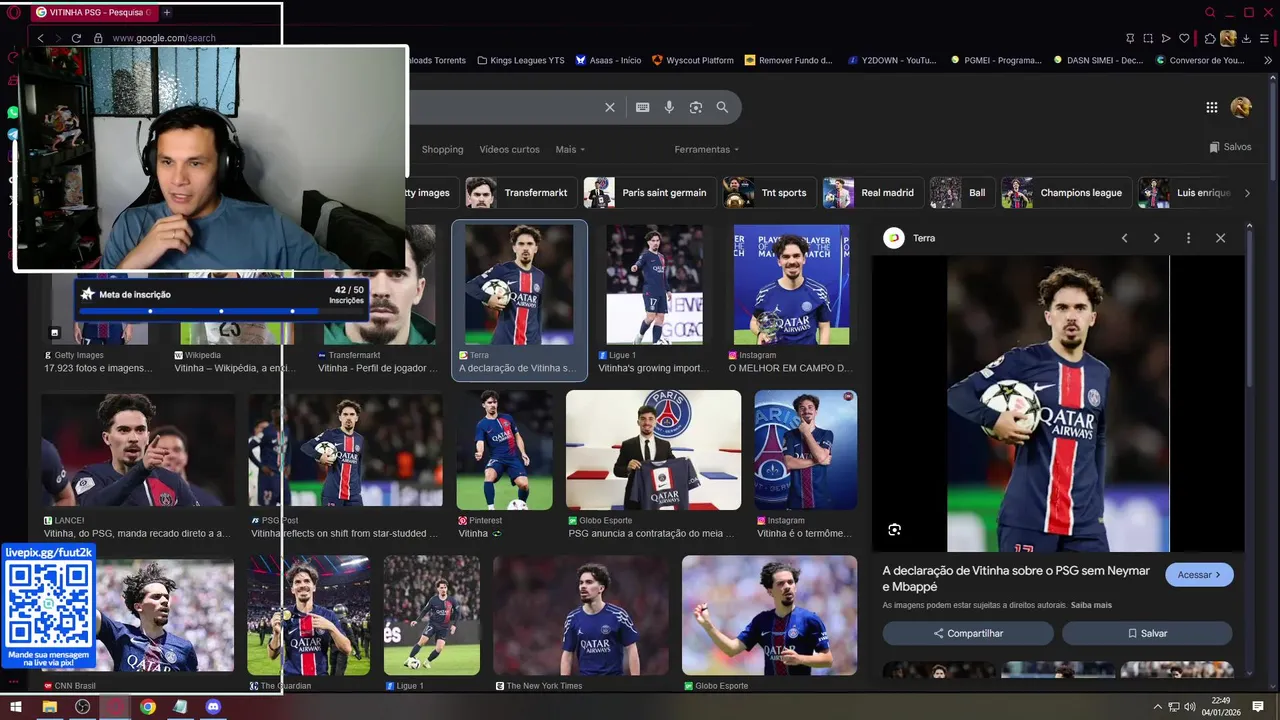This screenshot has height=720, width=1280.
Task: Filter images by the Paris saint germain chip
Action: click(x=649, y=193)
